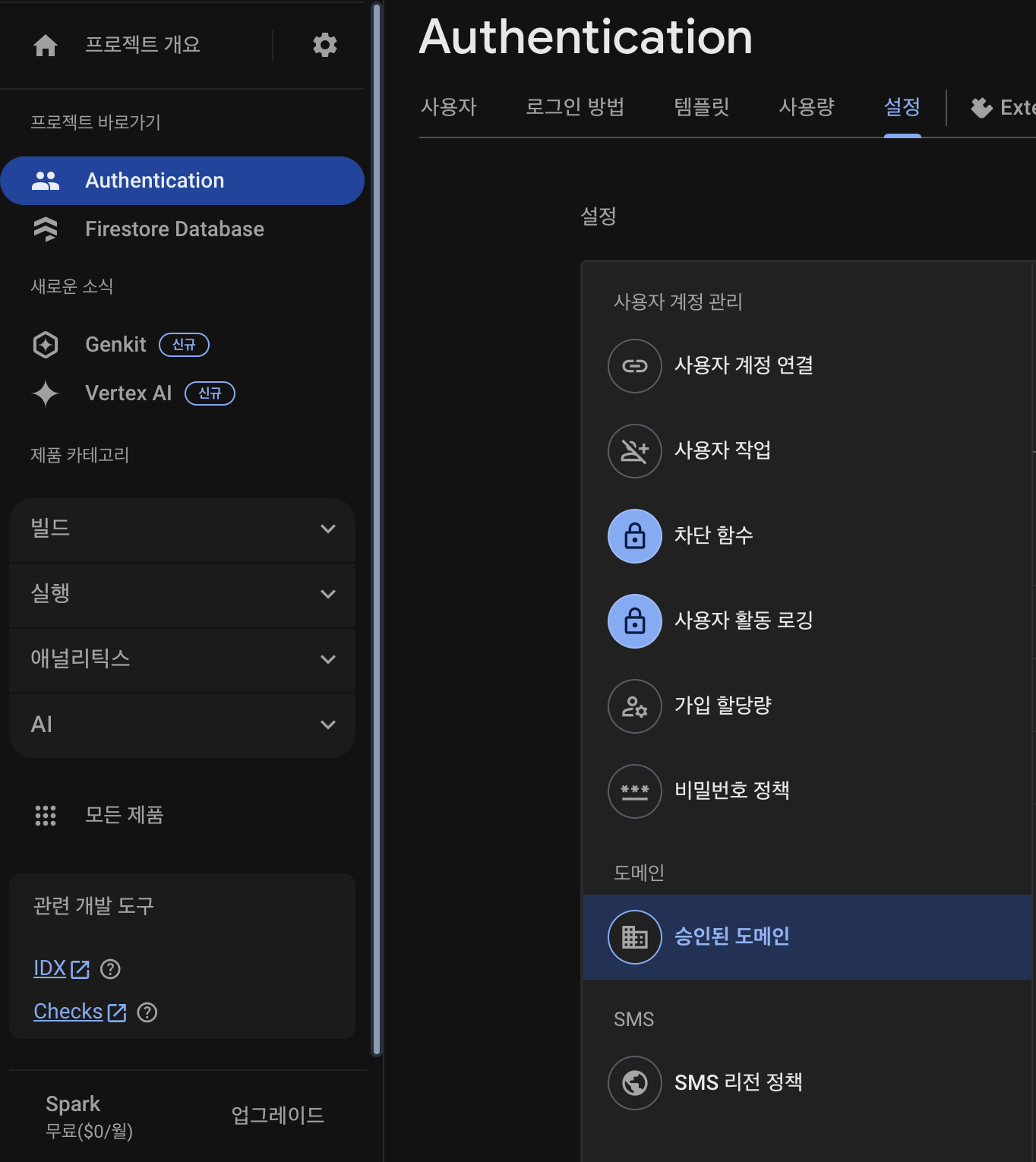Click the Genkit hexagon icon
Image resolution: width=1036 pixels, height=1162 pixels.
46,345
